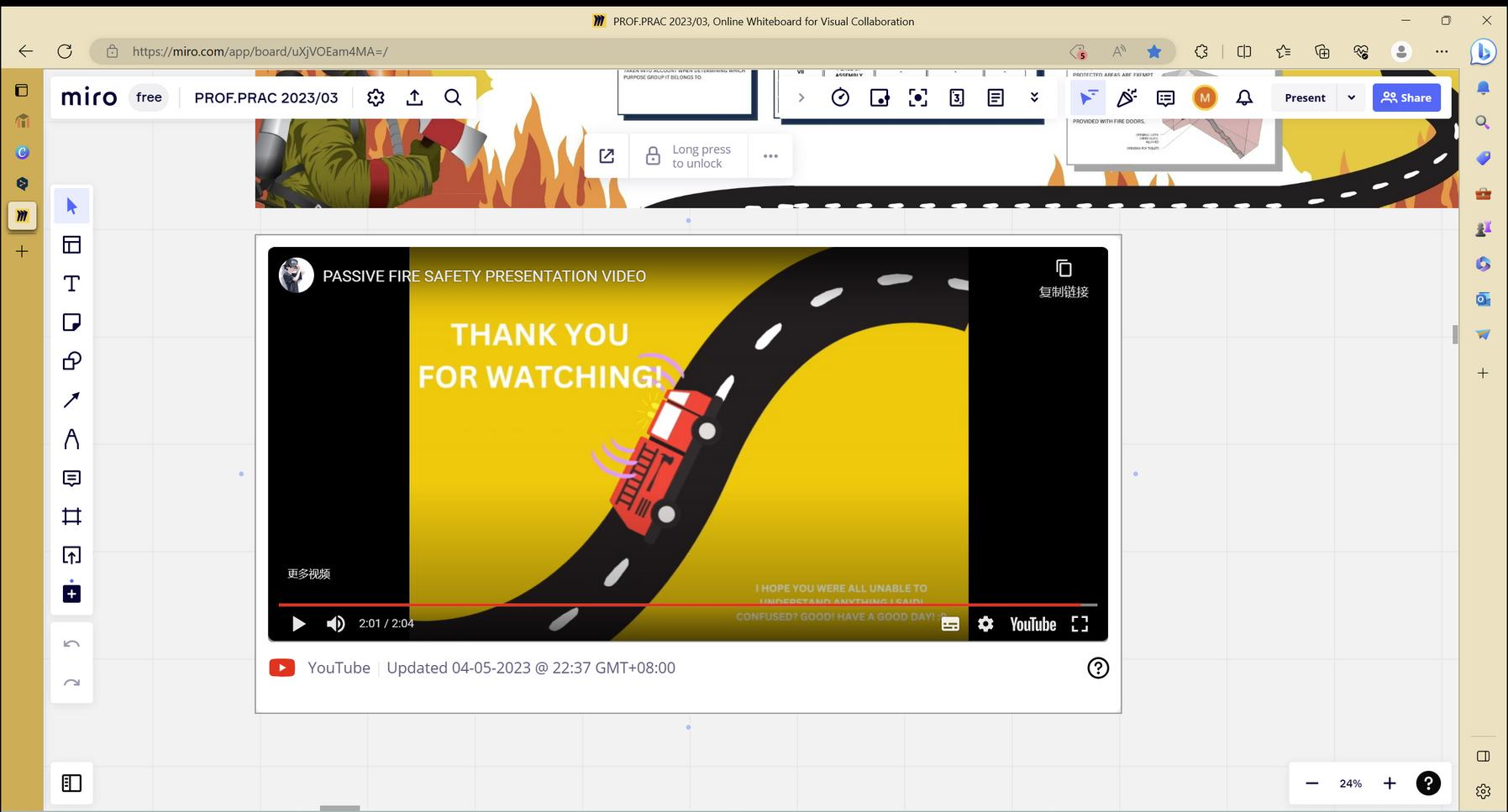The image size is (1508, 812).
Task: Click the Present button
Action: tap(1305, 97)
